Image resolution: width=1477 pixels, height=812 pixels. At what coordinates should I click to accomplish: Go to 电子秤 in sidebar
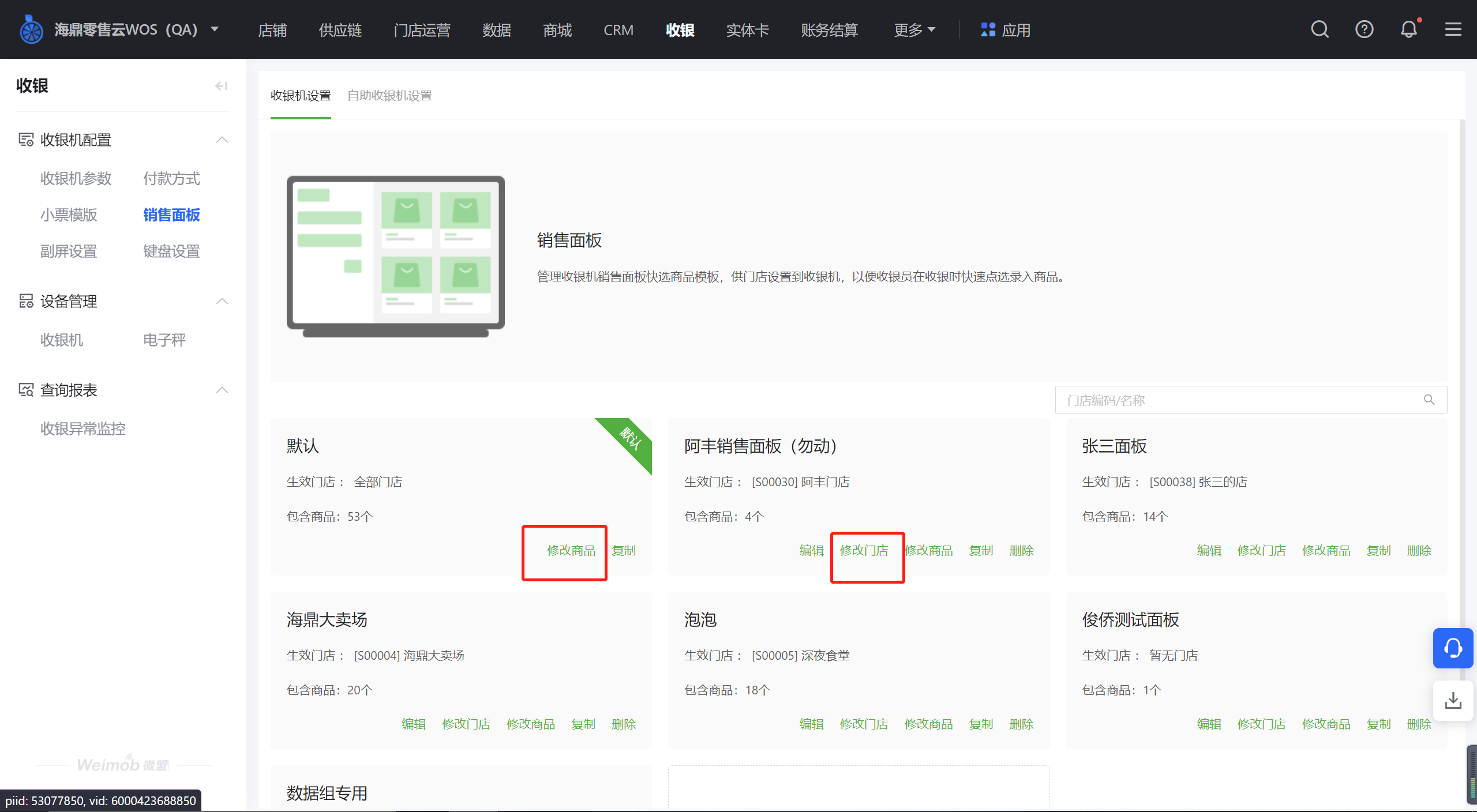(164, 340)
